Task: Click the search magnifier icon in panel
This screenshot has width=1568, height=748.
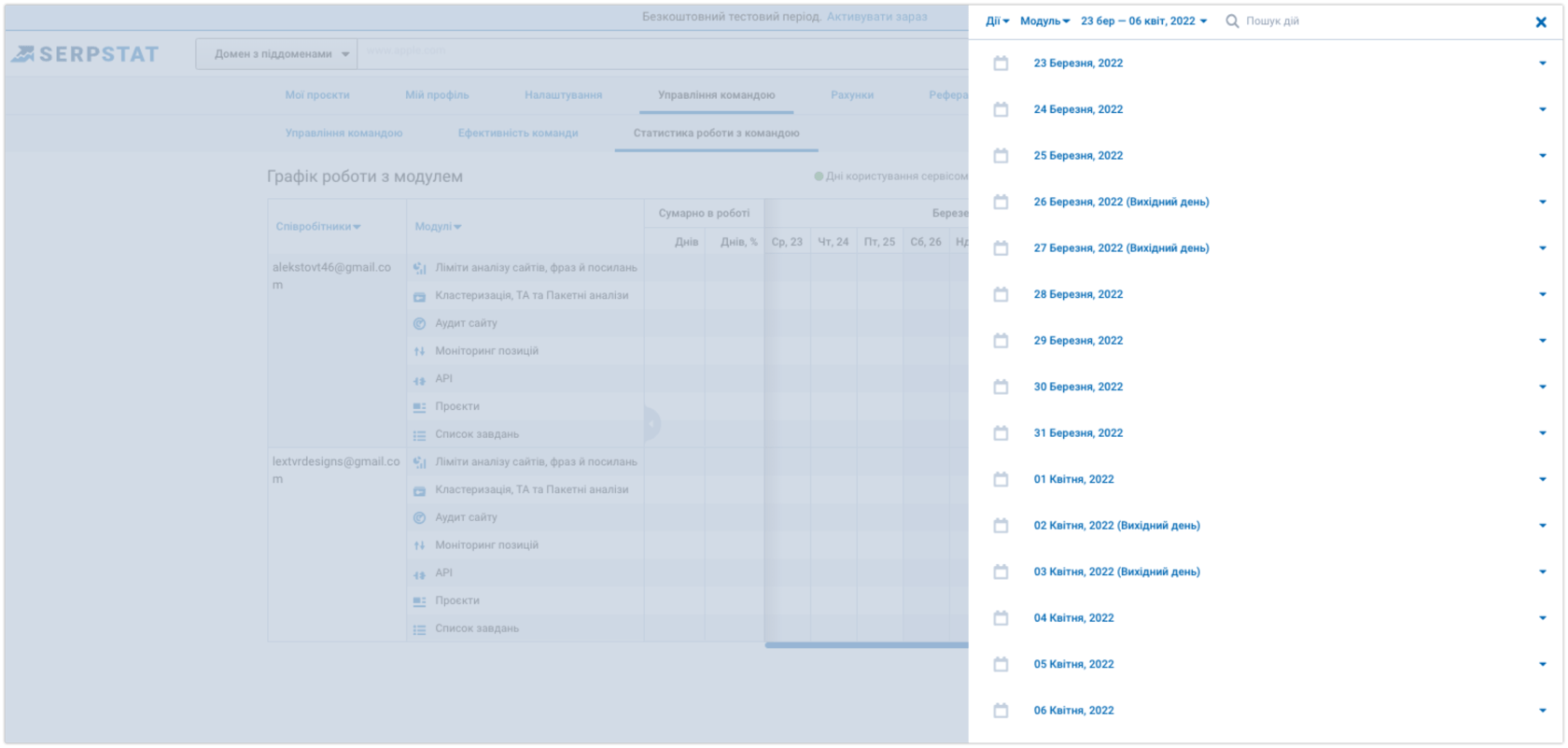Action: (1232, 21)
